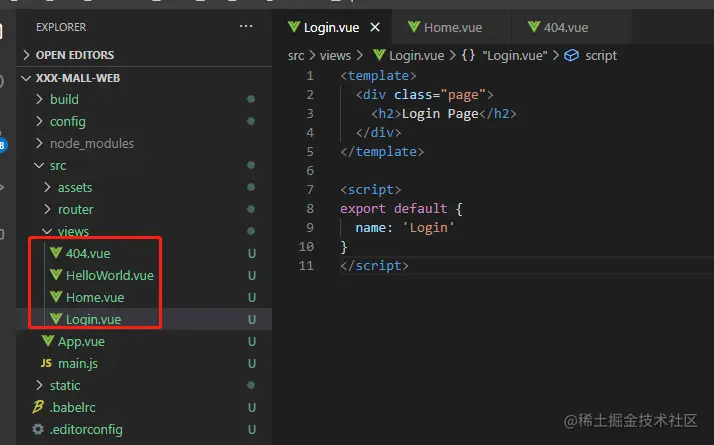Click the gear icon beside .editorconfig

coord(38,429)
